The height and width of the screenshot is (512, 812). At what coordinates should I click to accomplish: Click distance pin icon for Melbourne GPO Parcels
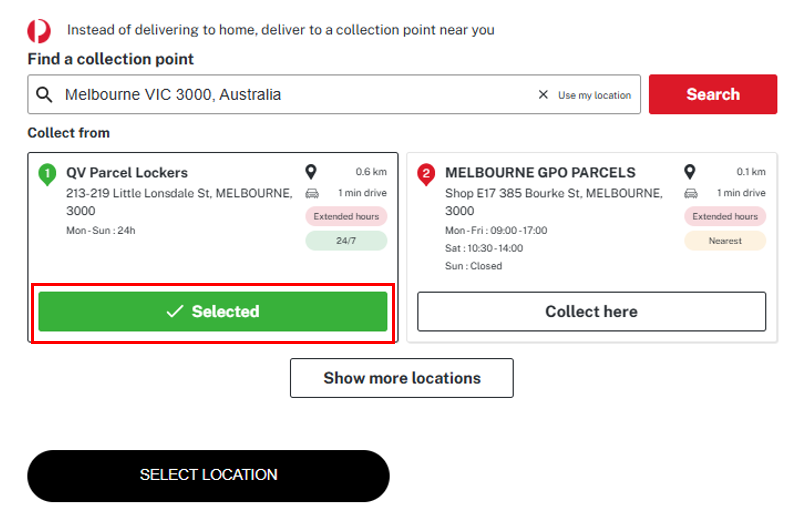click(x=689, y=171)
